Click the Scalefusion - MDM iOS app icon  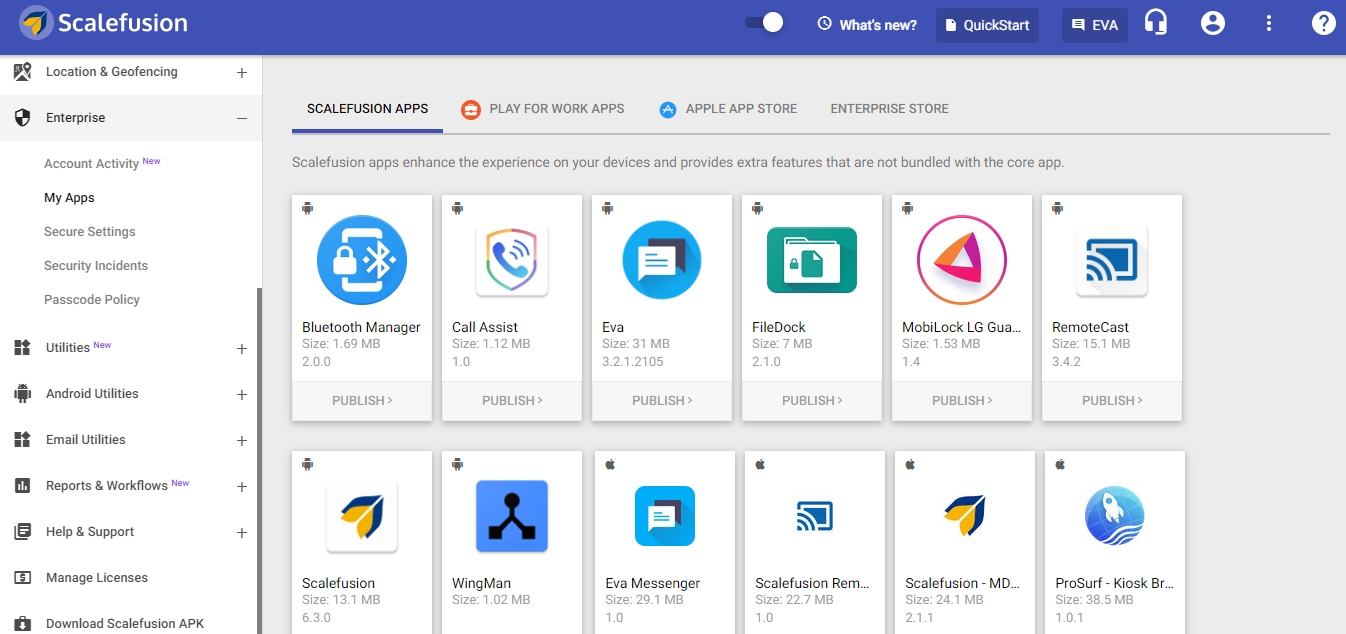(965, 516)
